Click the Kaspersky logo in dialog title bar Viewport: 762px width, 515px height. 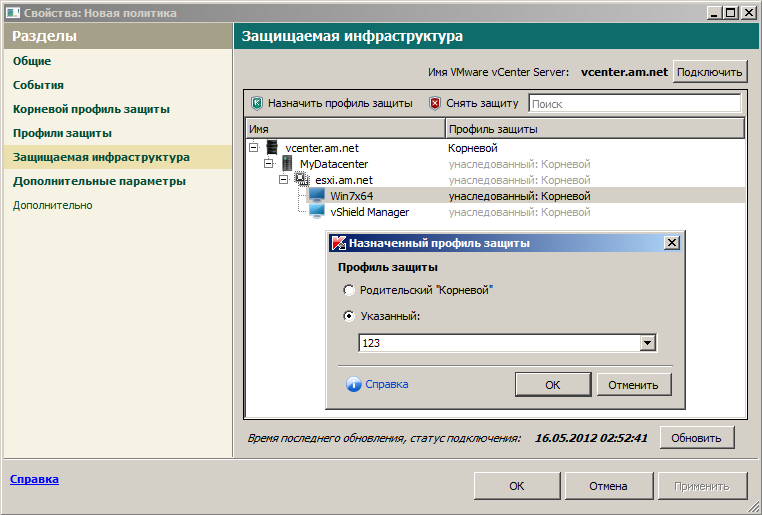[x=338, y=243]
